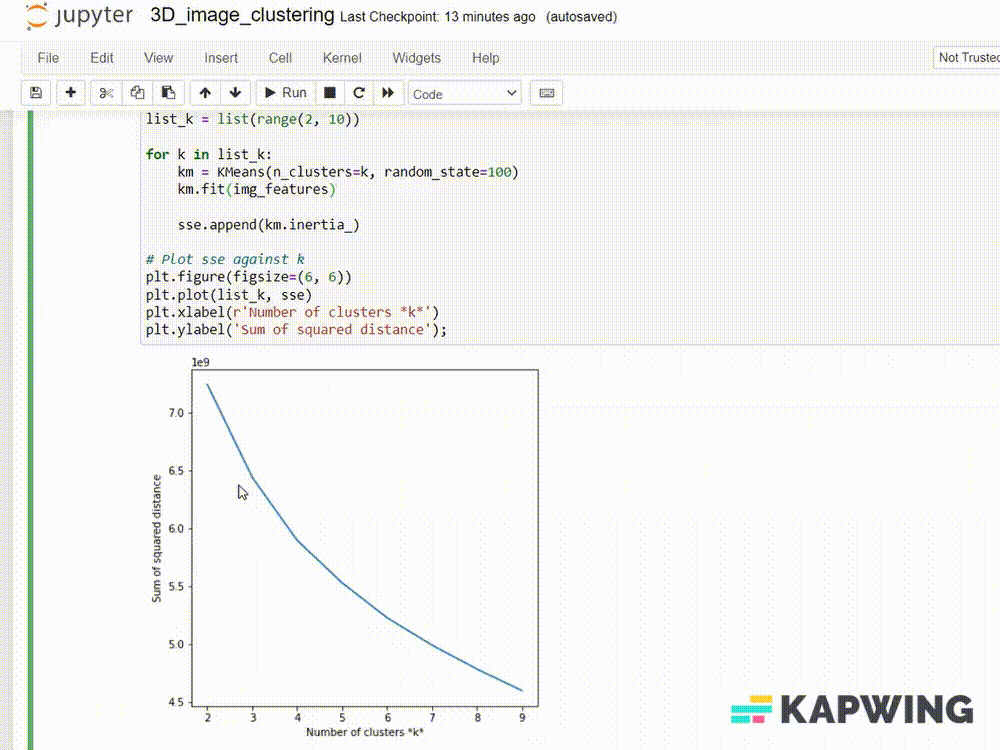
Task: Open the File menu
Action: (x=48, y=58)
